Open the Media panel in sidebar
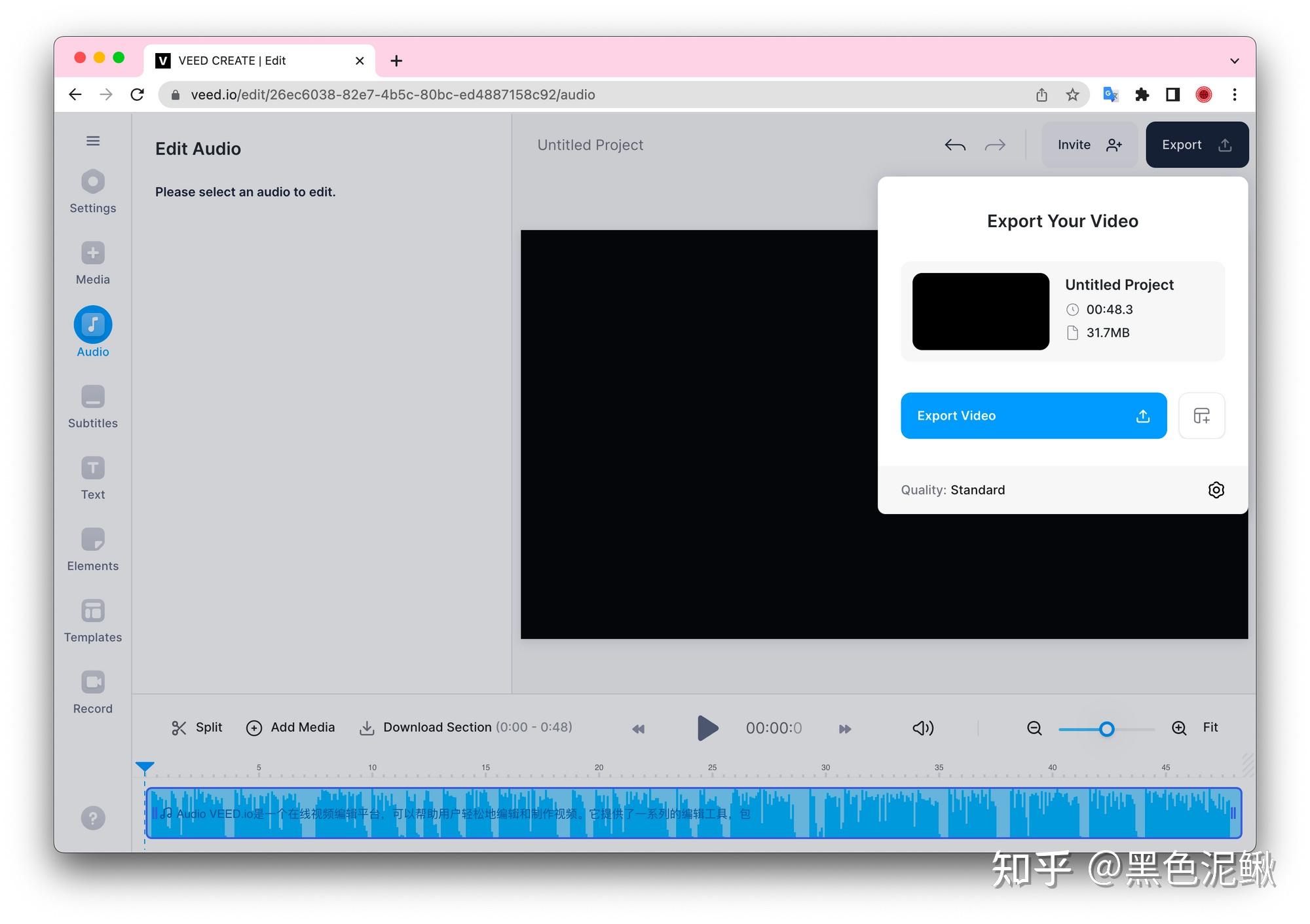The height and width of the screenshot is (924, 1310). (92, 262)
